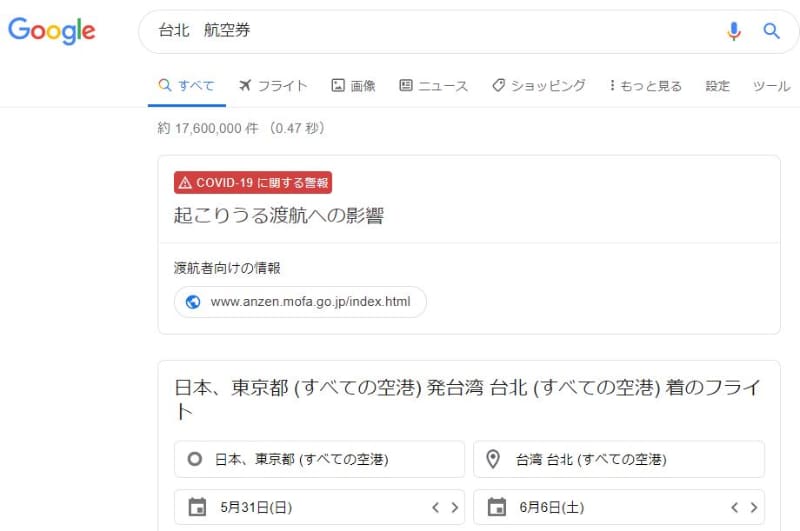Image resolution: width=800 pixels, height=531 pixels.
Task: Edit destination field 台湾 台北 (すべての空港)
Action: [619, 459]
